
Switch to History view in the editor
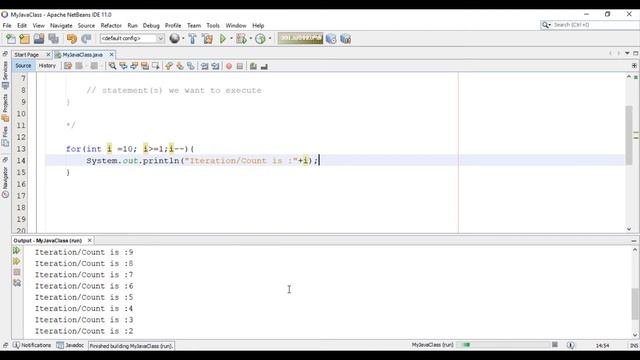point(47,66)
